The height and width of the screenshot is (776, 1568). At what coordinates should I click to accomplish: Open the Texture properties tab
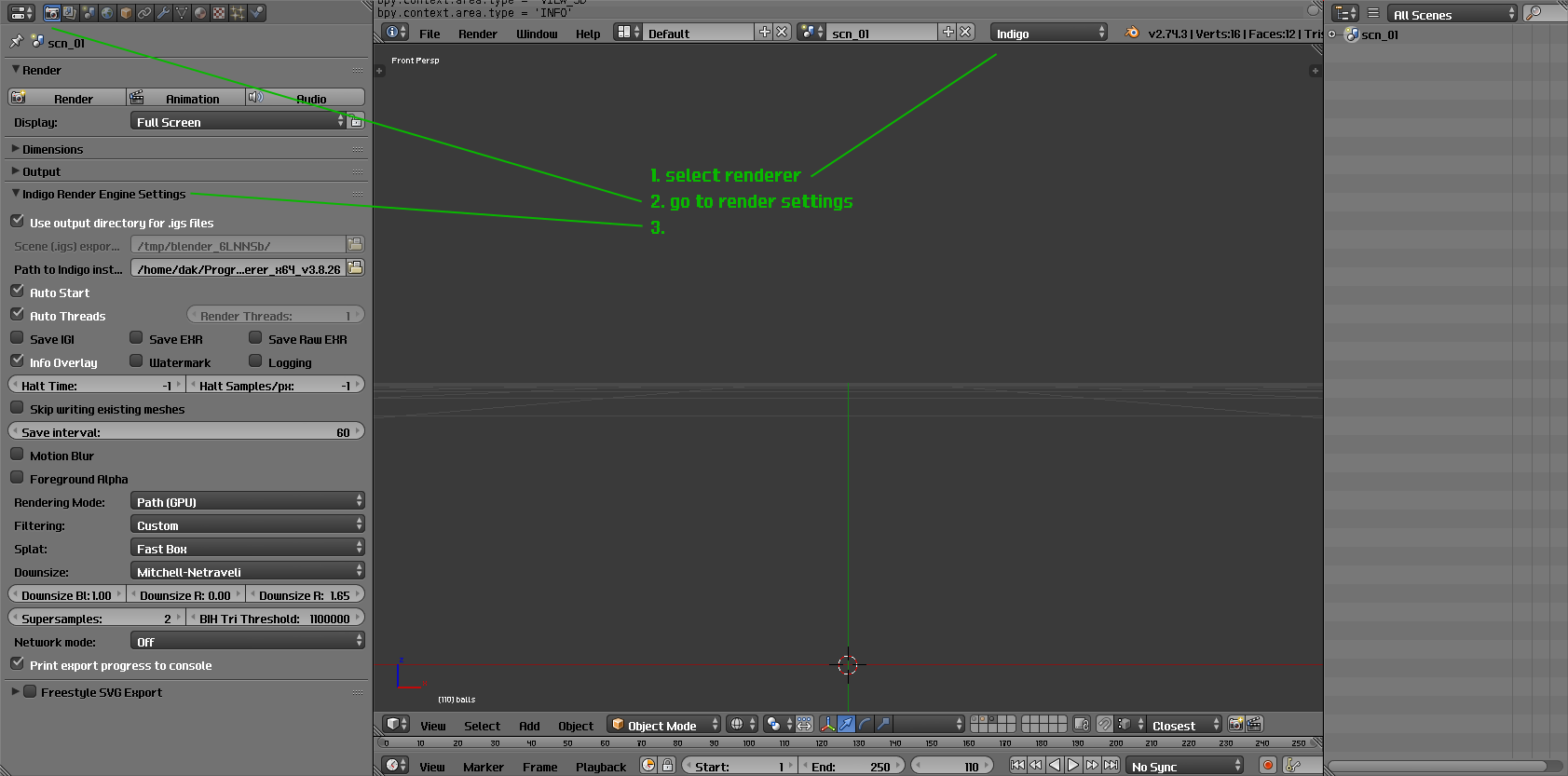[219, 13]
